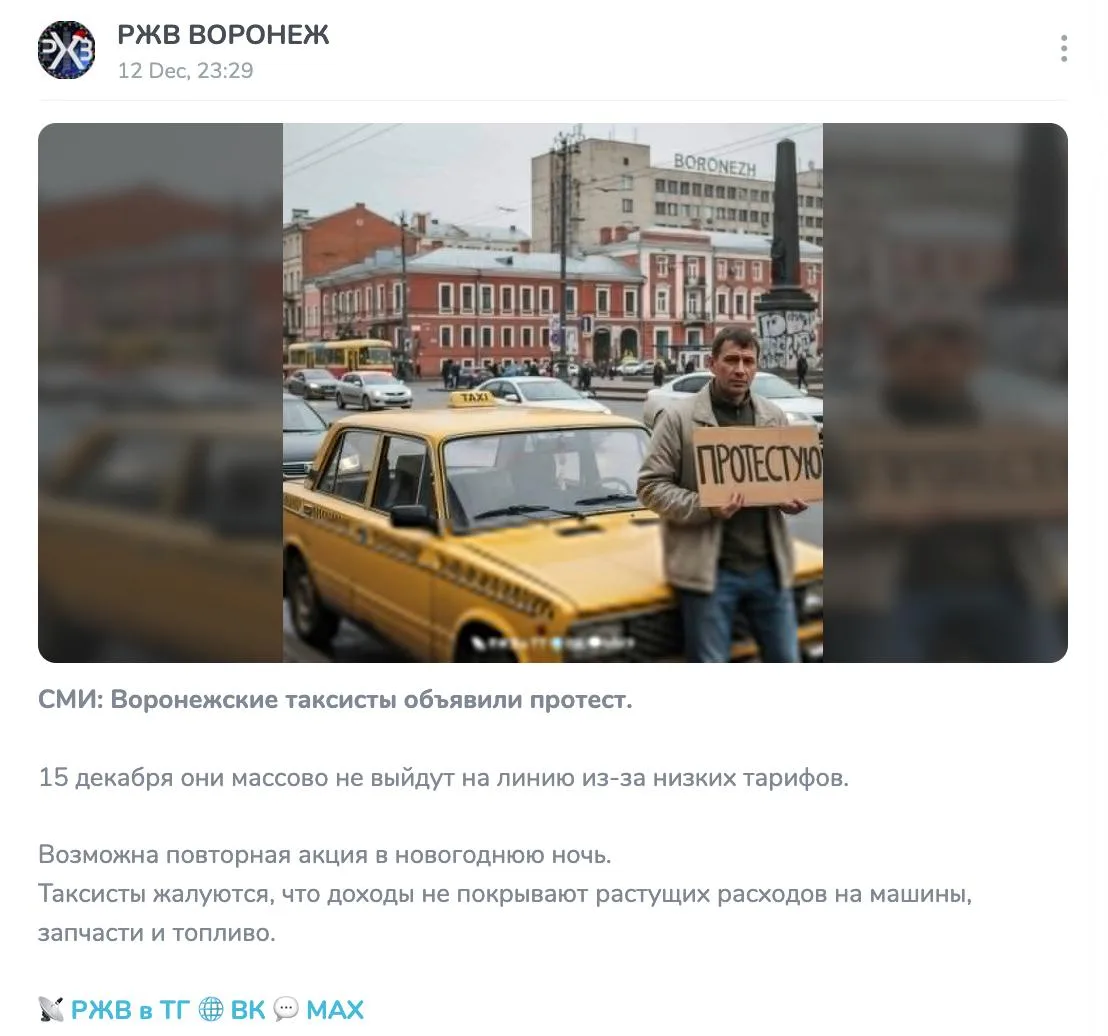Follow the ВК link

[248, 1009]
